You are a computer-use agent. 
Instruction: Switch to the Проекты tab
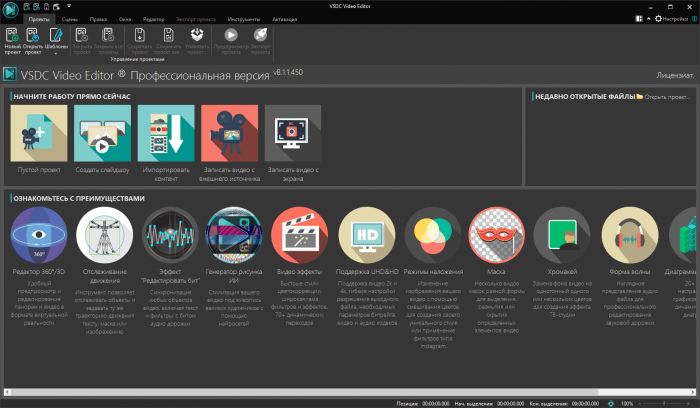pyautogui.click(x=39, y=19)
